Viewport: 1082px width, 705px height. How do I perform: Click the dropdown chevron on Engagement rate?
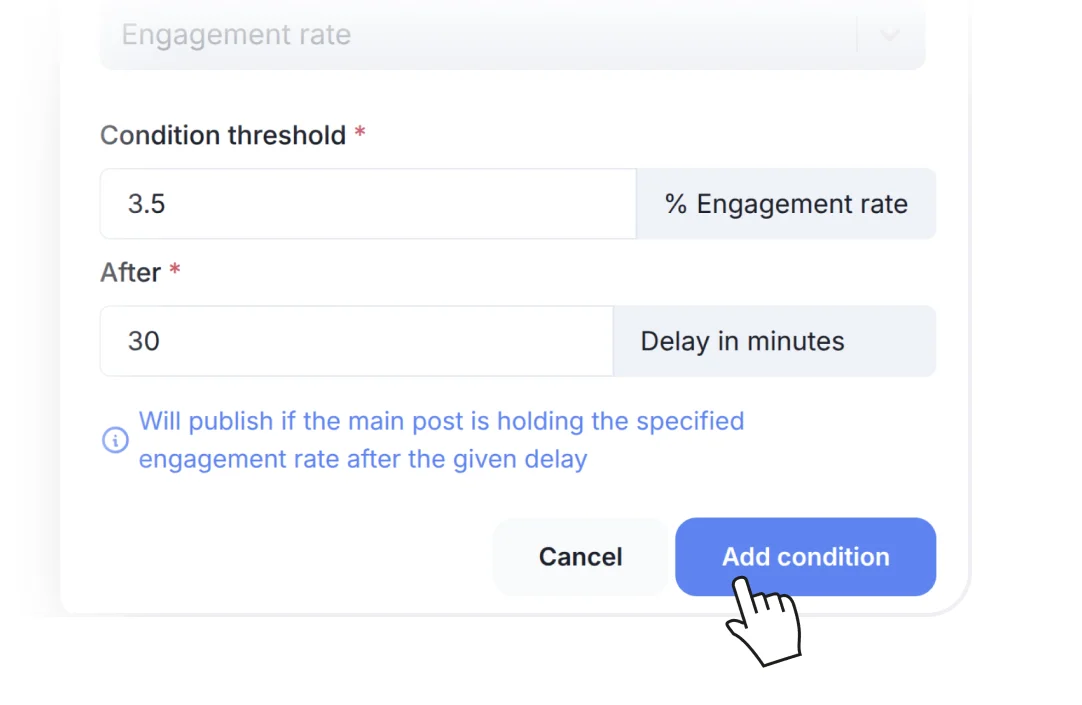click(889, 34)
